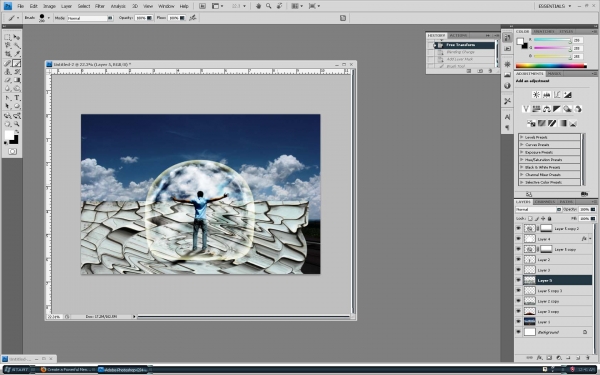
Task: Hide Background layer visibility eye
Action: [518, 332]
